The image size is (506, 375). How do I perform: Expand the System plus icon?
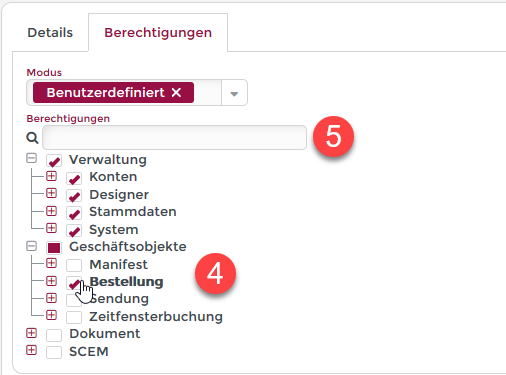point(51,228)
